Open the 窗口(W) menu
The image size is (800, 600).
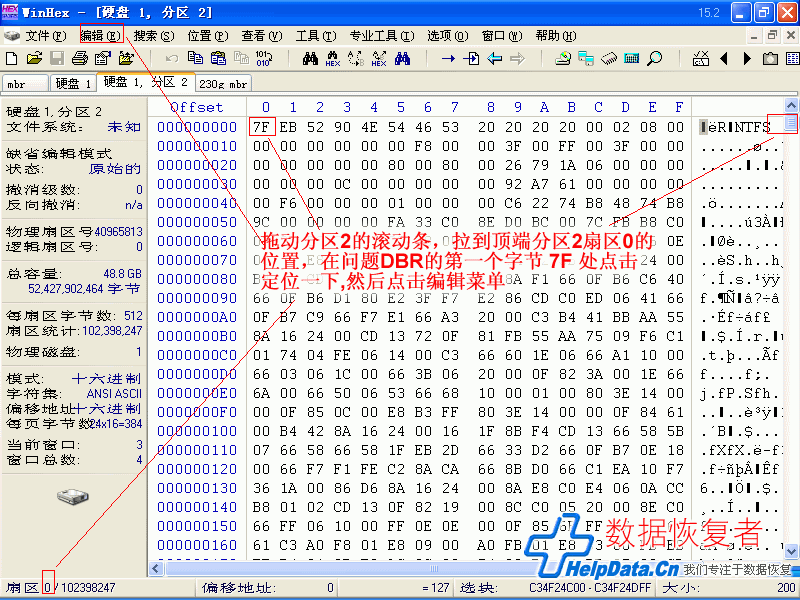pyautogui.click(x=502, y=36)
